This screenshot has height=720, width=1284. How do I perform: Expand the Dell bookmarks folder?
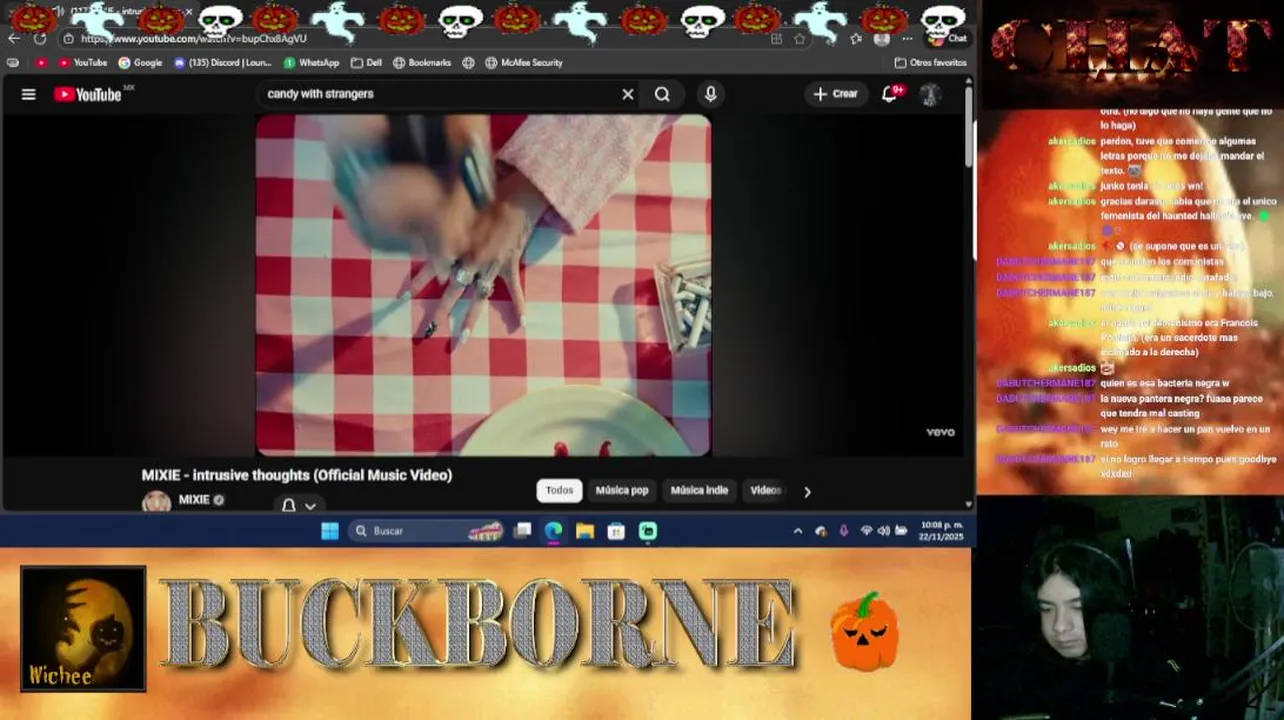(x=366, y=62)
